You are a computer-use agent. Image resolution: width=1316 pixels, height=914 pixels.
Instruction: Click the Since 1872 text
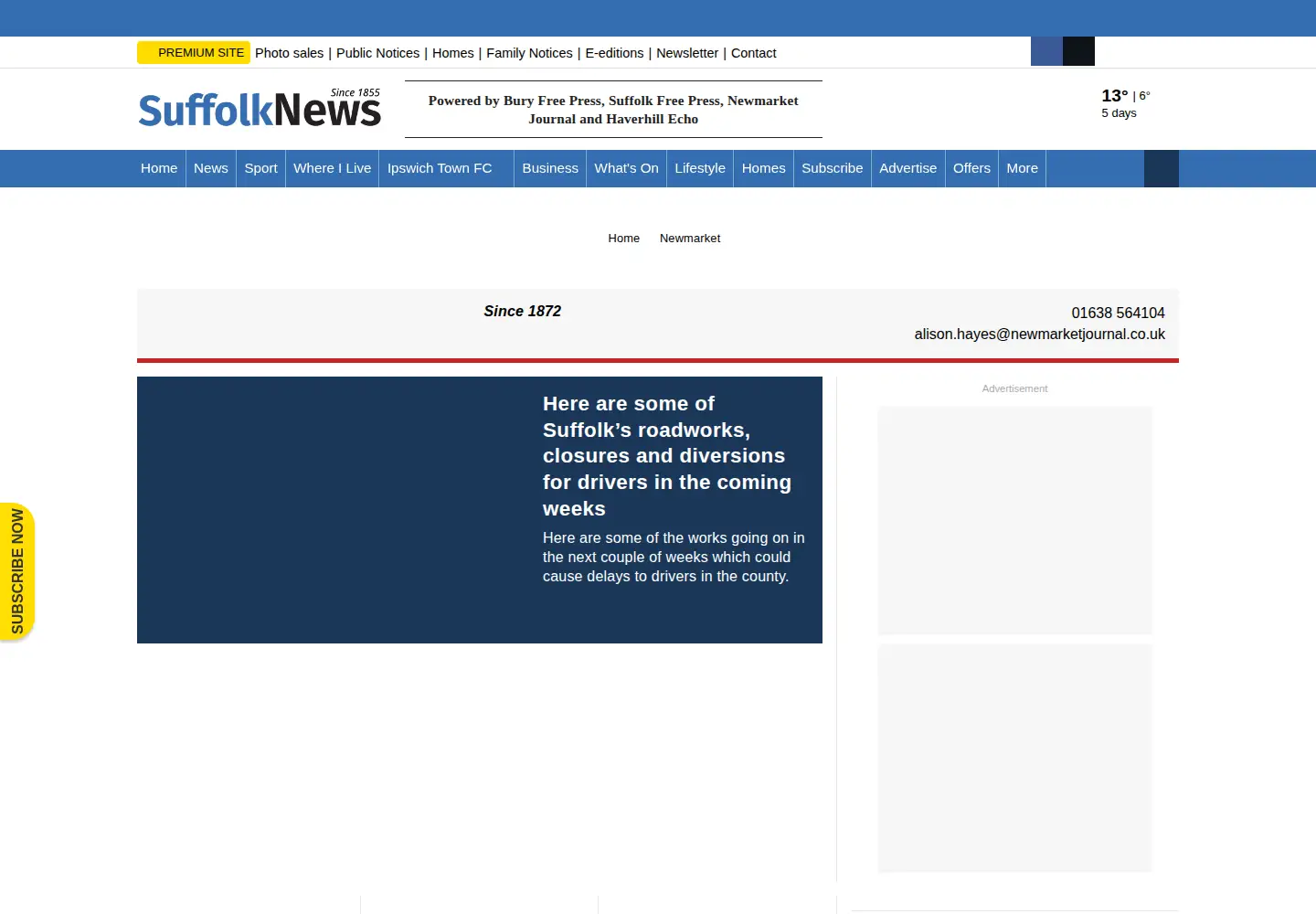tap(522, 312)
